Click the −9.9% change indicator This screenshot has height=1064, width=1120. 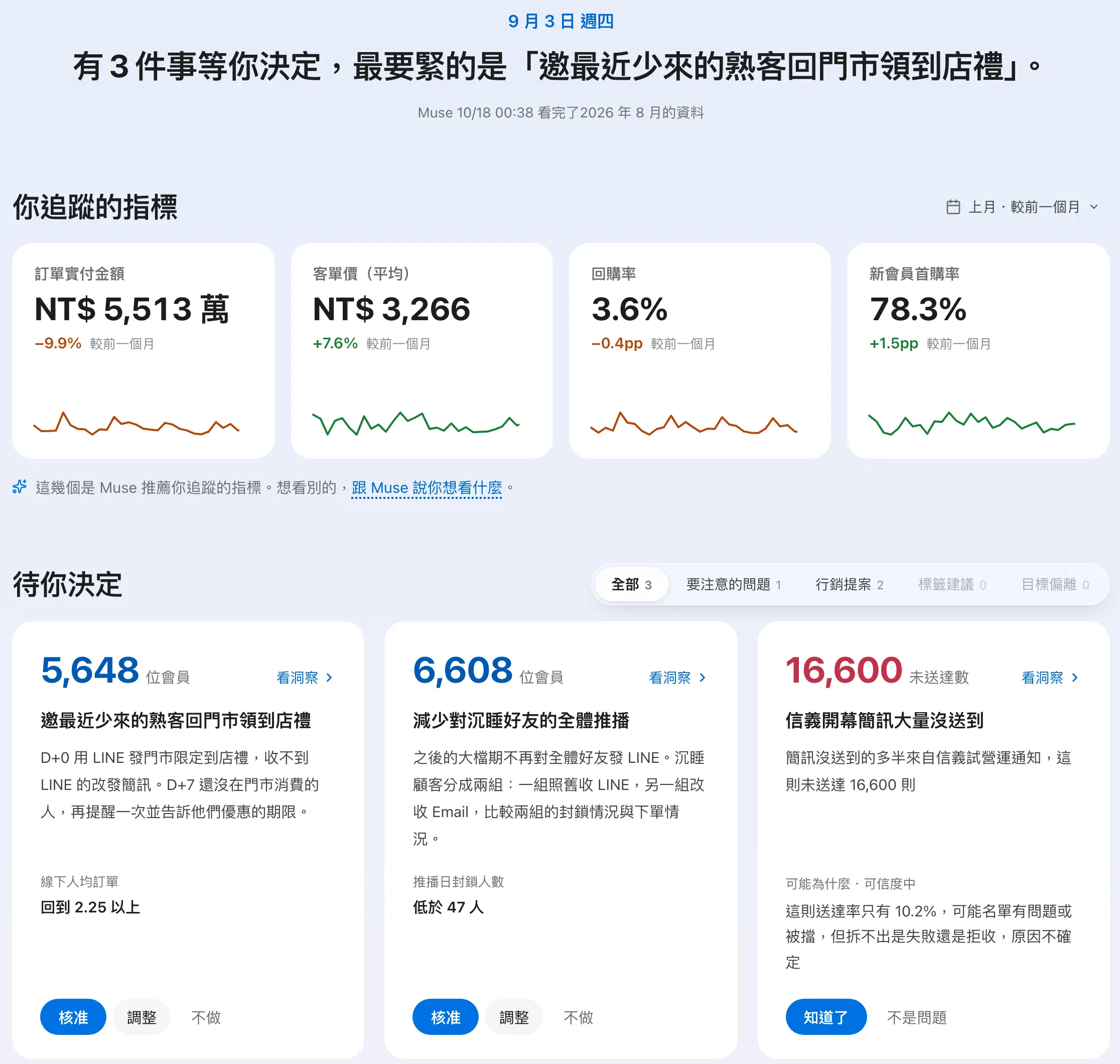[x=58, y=343]
